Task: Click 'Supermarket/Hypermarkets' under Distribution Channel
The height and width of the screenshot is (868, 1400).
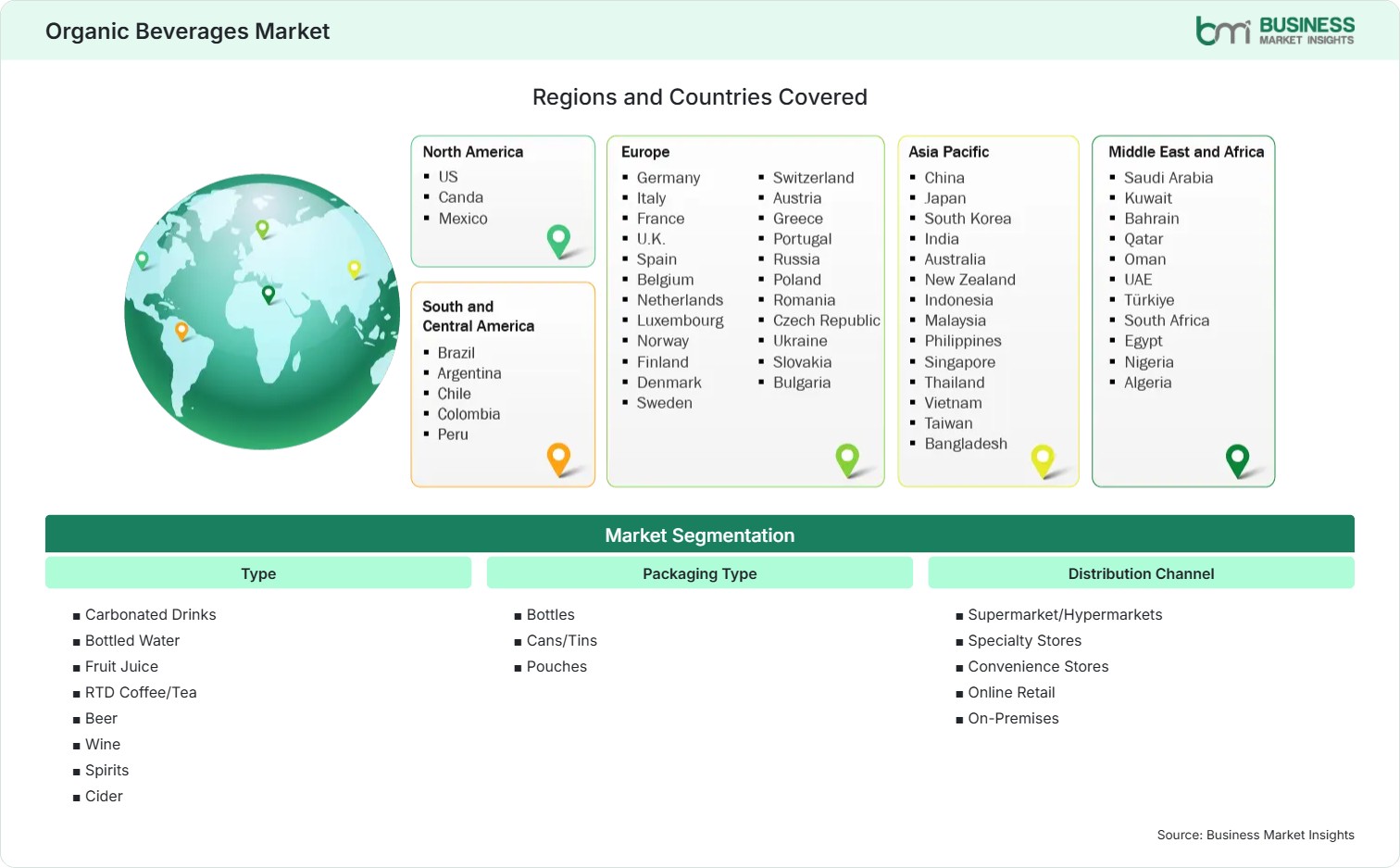Action: pos(1065,615)
